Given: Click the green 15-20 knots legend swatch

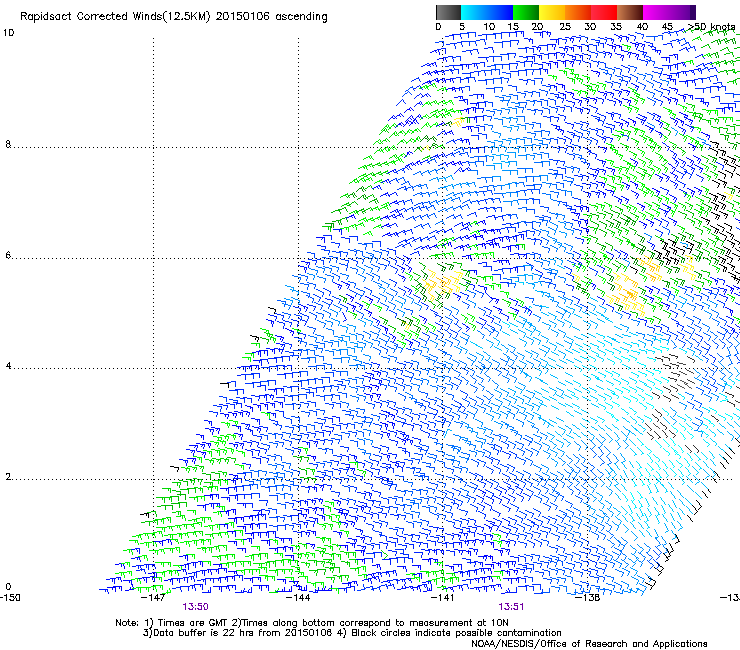Looking at the screenshot, I should [x=526, y=12].
